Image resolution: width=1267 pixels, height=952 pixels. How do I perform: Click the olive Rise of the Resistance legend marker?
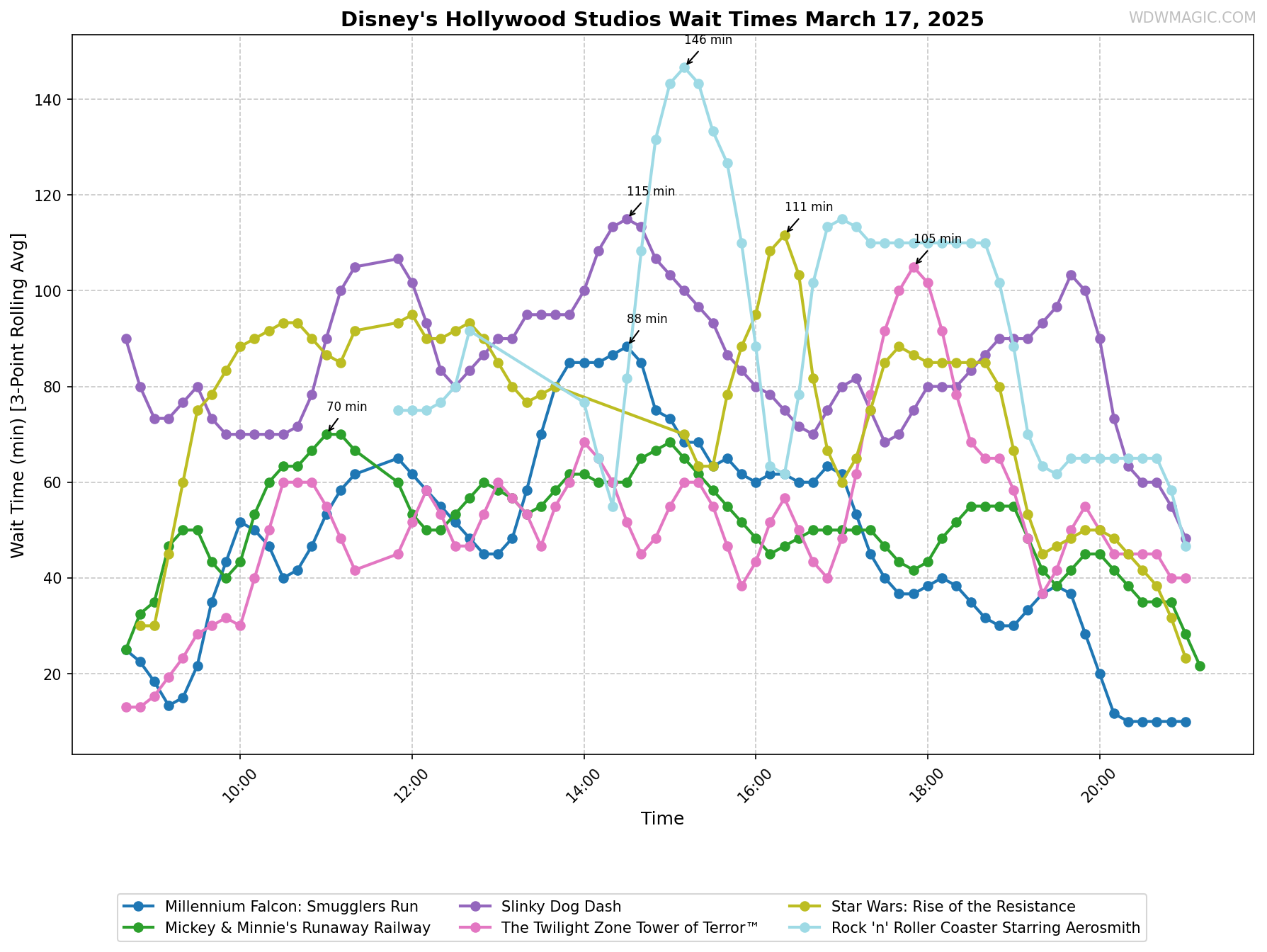coord(805,907)
